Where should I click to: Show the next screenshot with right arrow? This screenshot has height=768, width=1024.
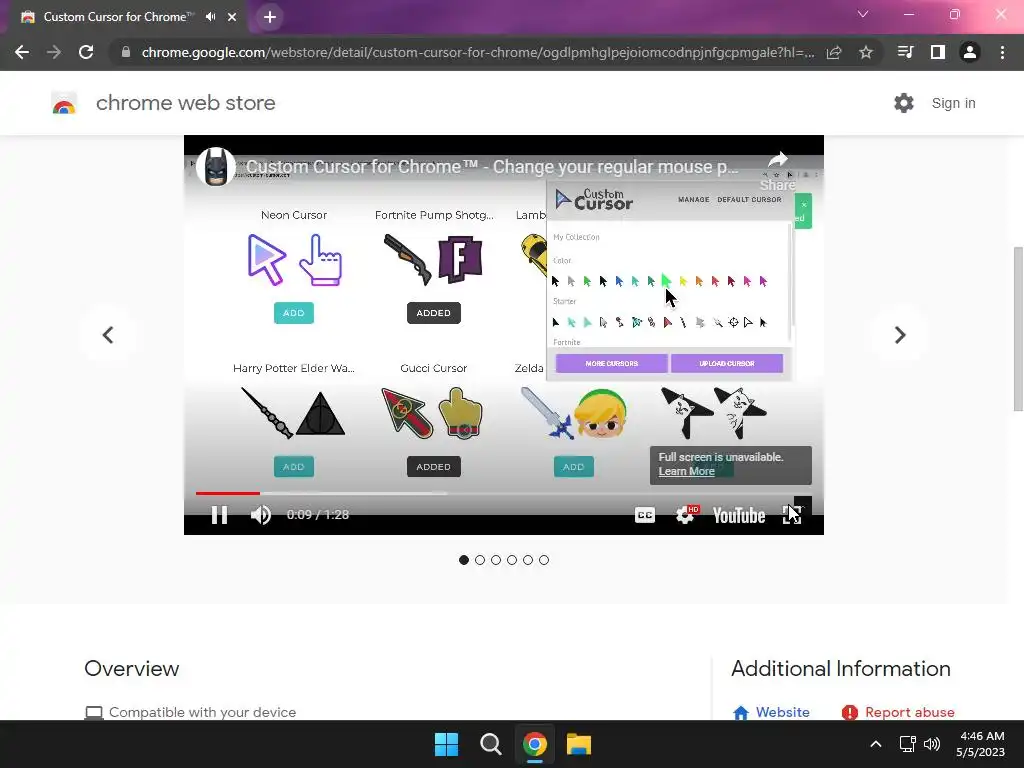pyautogui.click(x=900, y=335)
